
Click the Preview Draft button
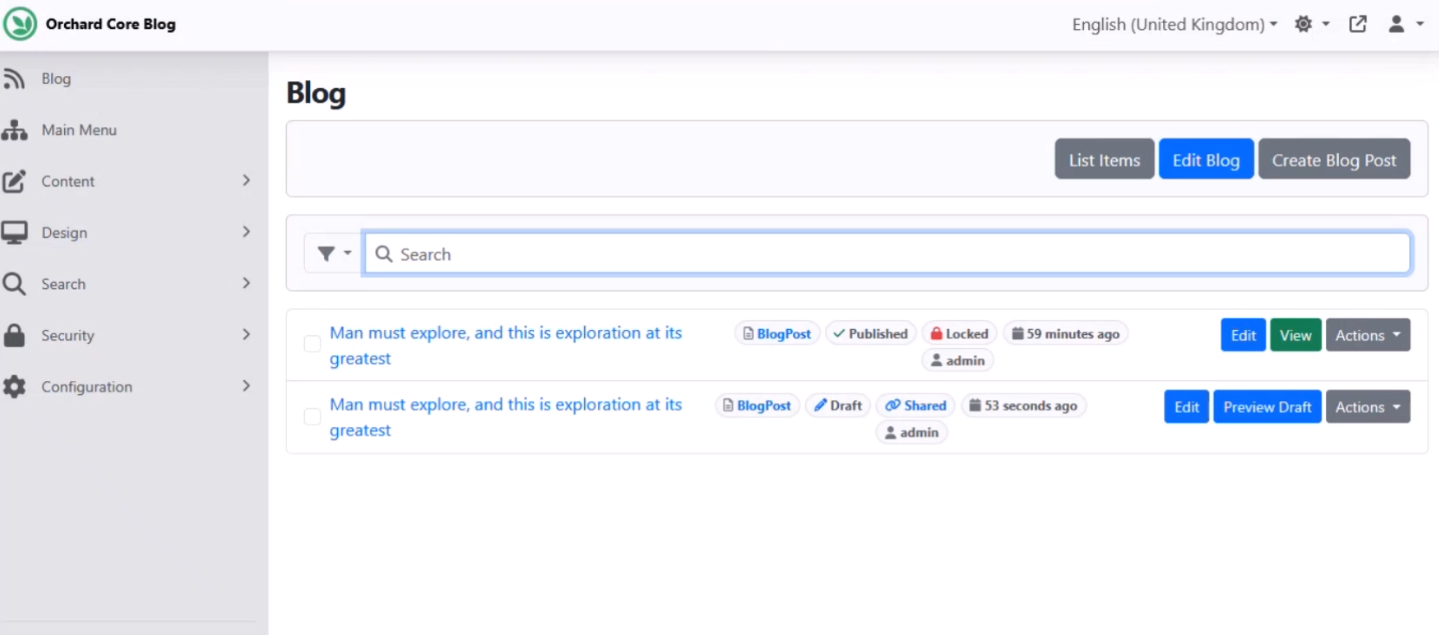coord(1267,407)
